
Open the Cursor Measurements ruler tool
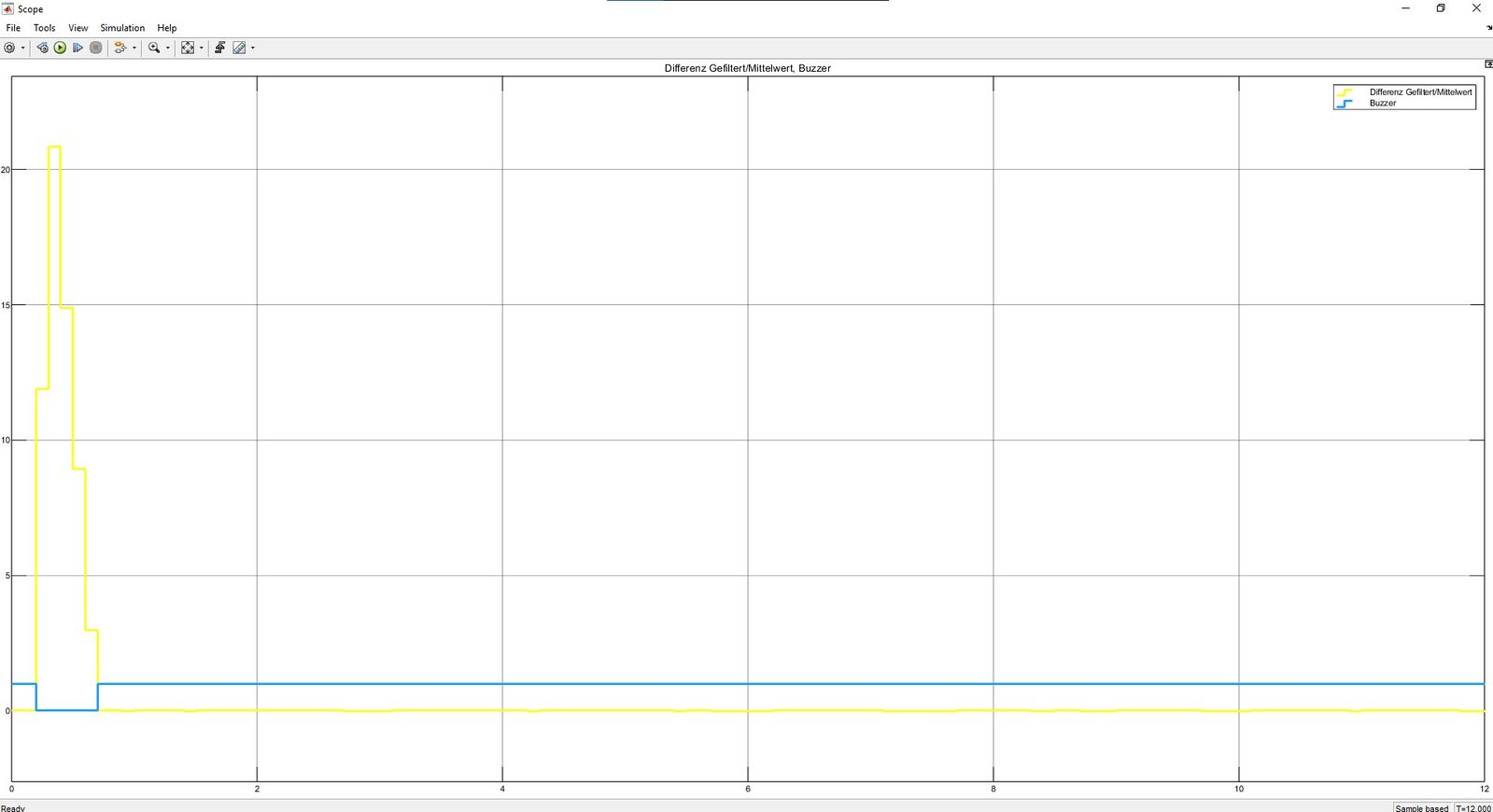point(239,48)
